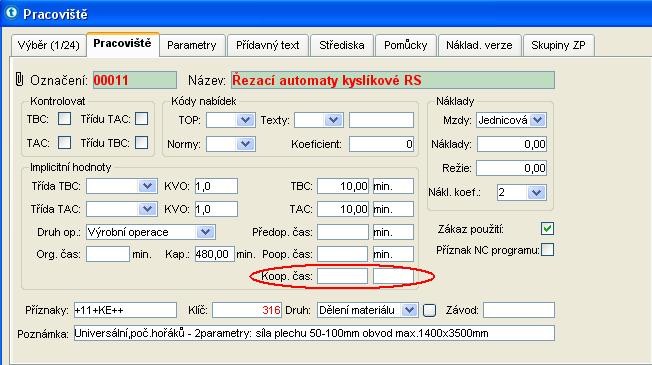Click the Název field Řezací automaty
The height and width of the screenshot is (365, 652).
[393, 80]
